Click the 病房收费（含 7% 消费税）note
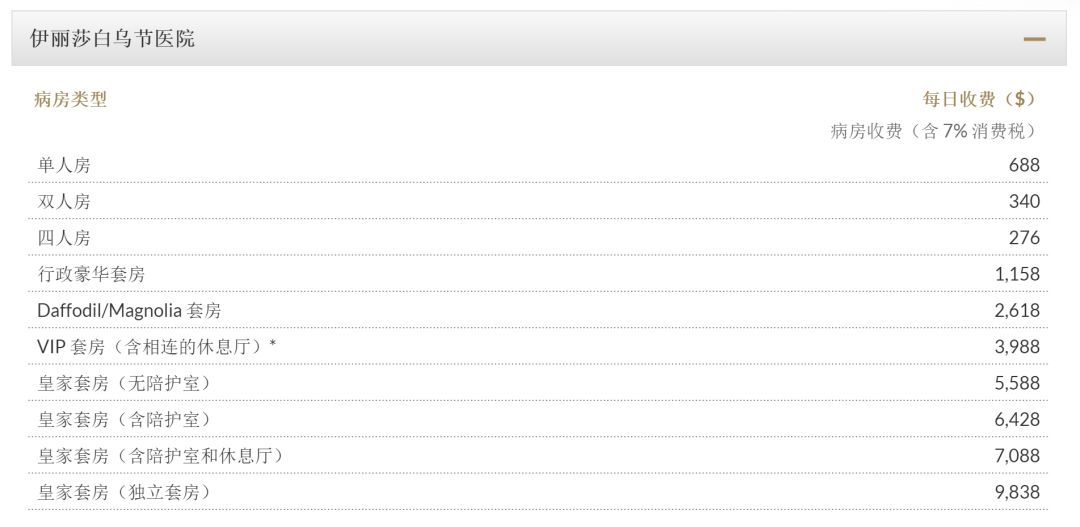The height and width of the screenshot is (527, 1080). [935, 131]
